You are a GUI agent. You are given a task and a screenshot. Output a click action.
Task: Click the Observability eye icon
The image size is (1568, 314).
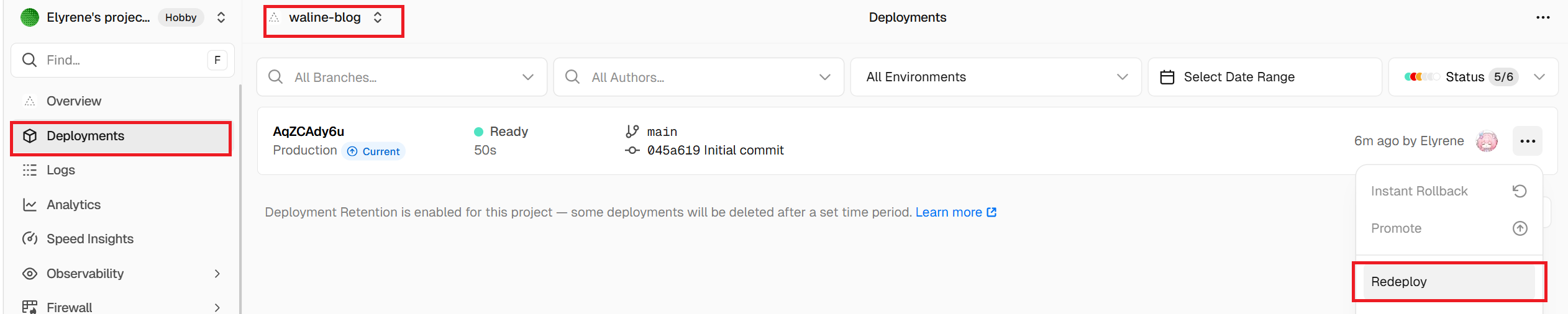[x=29, y=274]
